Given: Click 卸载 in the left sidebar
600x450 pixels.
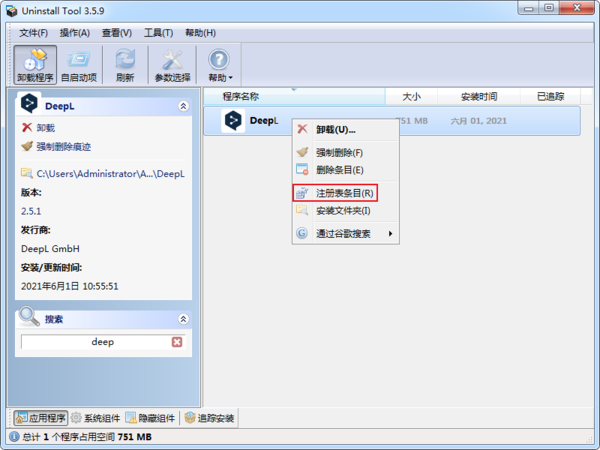Looking at the screenshot, I should [x=45, y=128].
